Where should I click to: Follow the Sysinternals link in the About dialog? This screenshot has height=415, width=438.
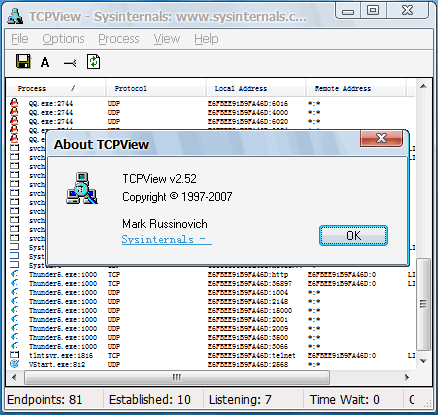click(x=166, y=239)
